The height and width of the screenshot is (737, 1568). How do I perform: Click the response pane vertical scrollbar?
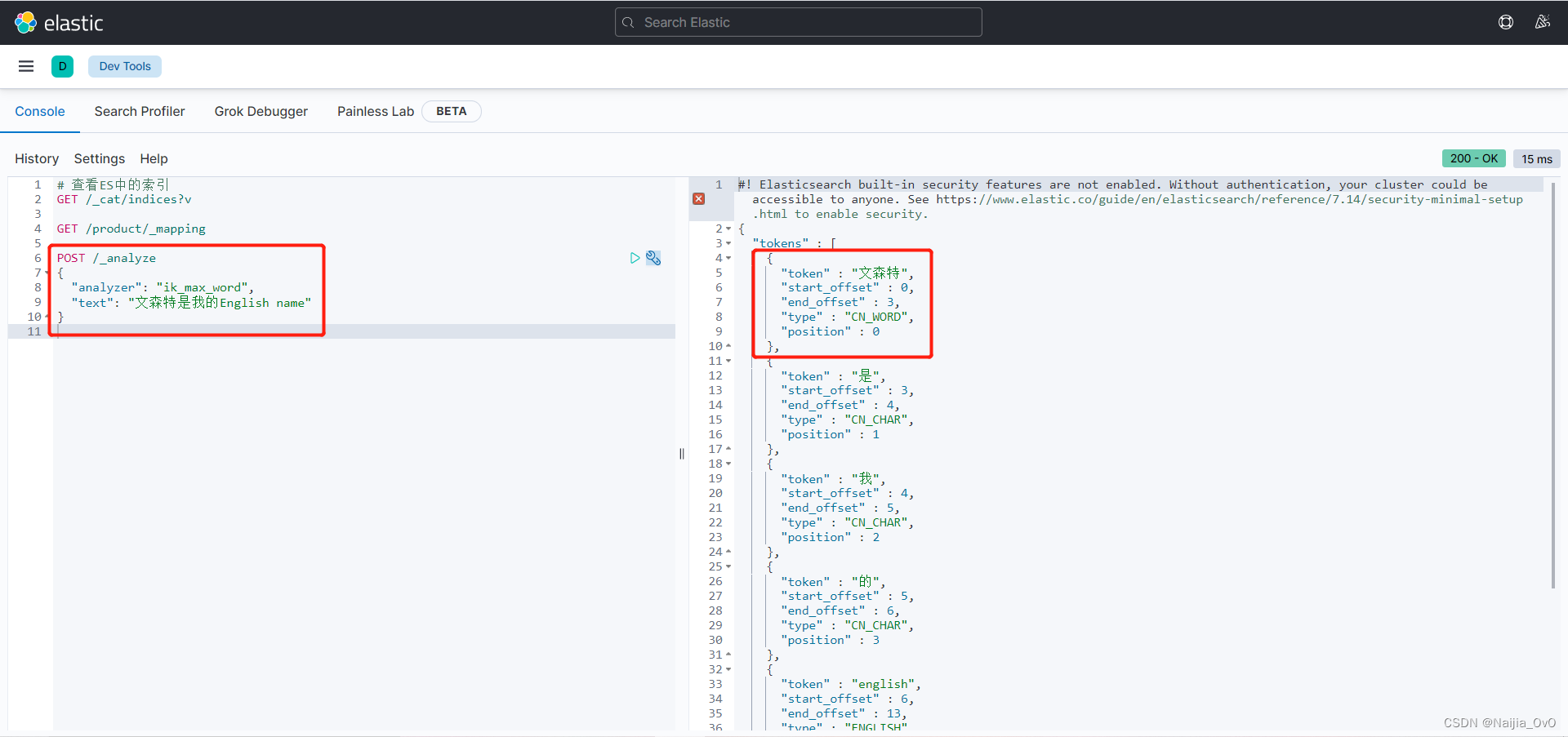tap(1553, 384)
